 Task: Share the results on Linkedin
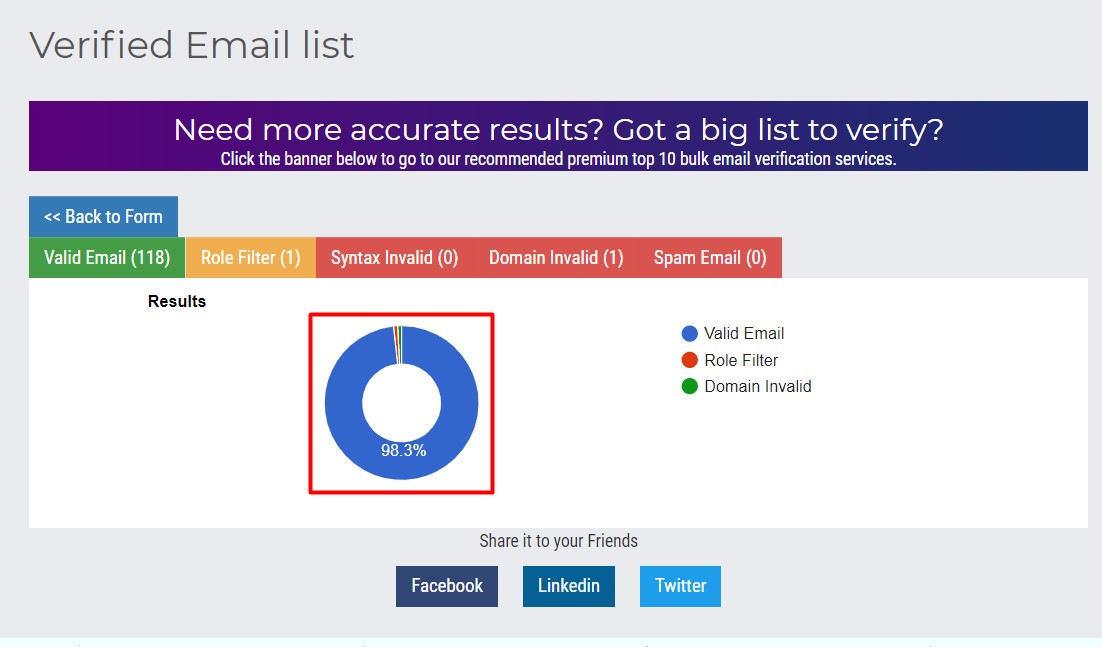click(568, 586)
